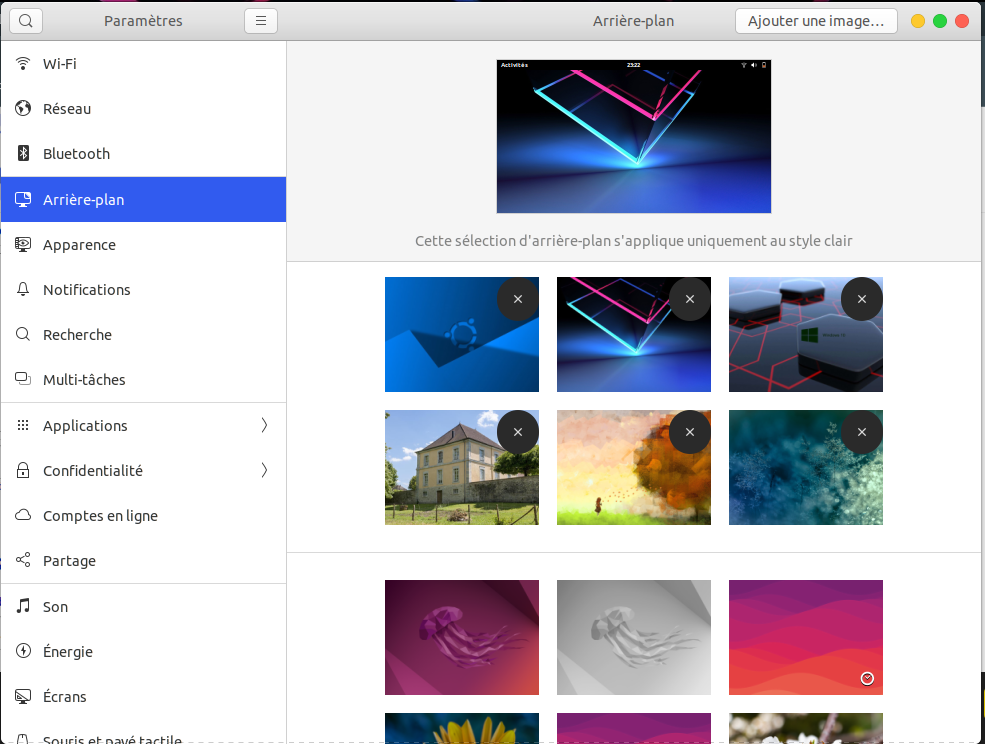Remove the blue Ubuntu logo wallpaper
Screen dimensions: 985x744
[x=518, y=299]
